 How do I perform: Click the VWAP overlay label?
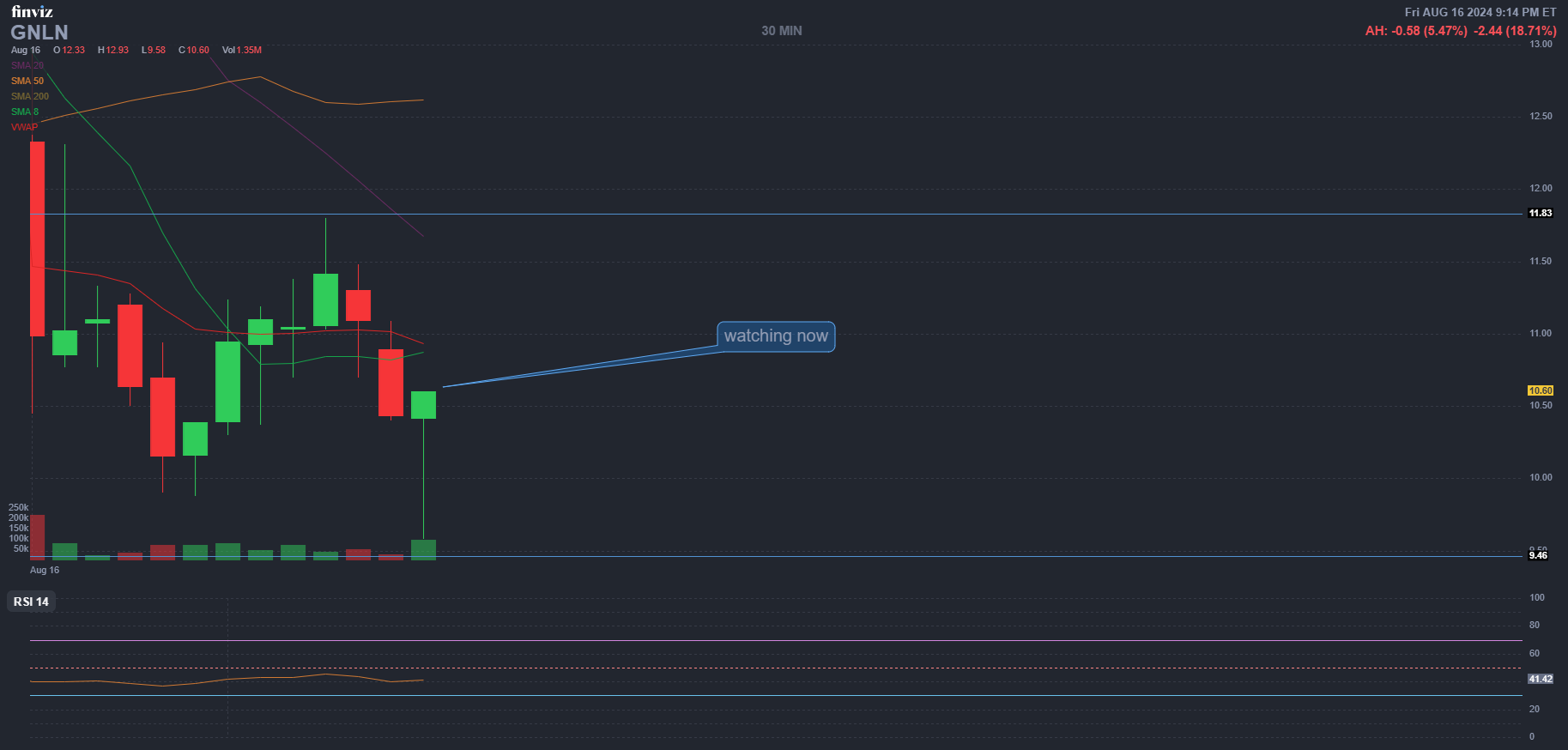point(24,127)
